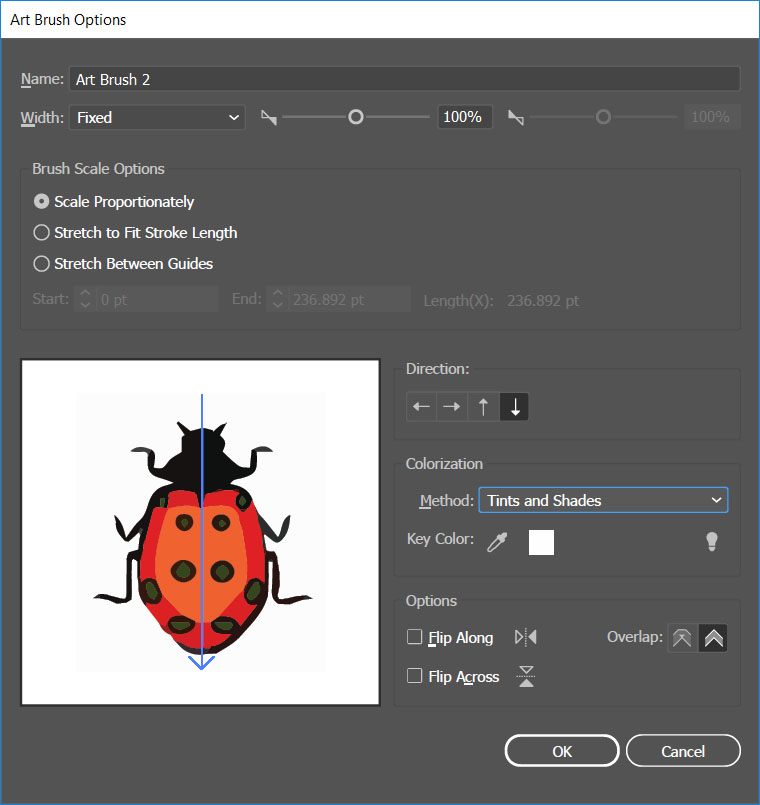
Task: Enable the Flip Along checkbox
Action: pos(415,637)
